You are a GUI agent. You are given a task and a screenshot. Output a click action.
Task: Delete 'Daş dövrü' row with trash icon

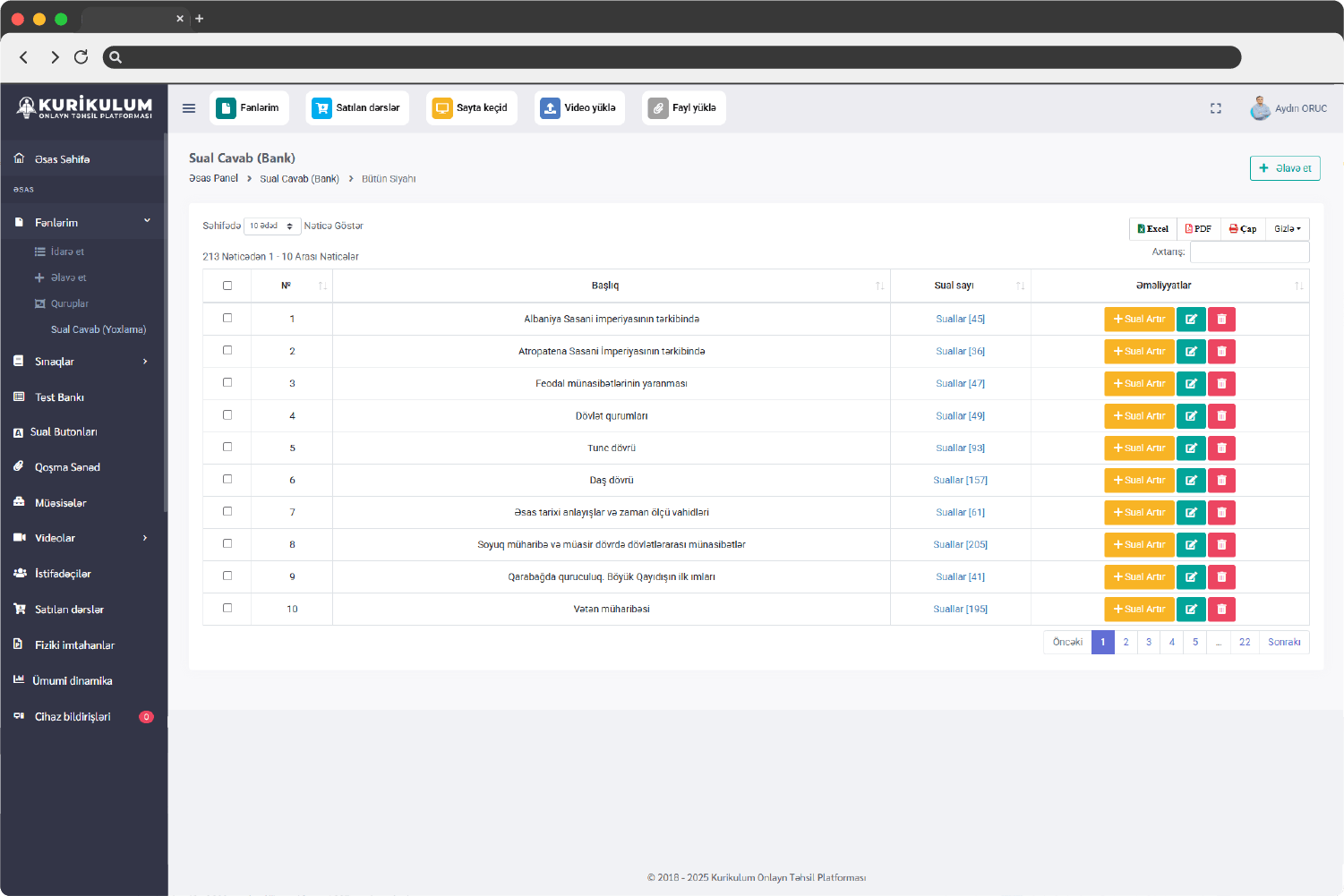pos(1221,480)
